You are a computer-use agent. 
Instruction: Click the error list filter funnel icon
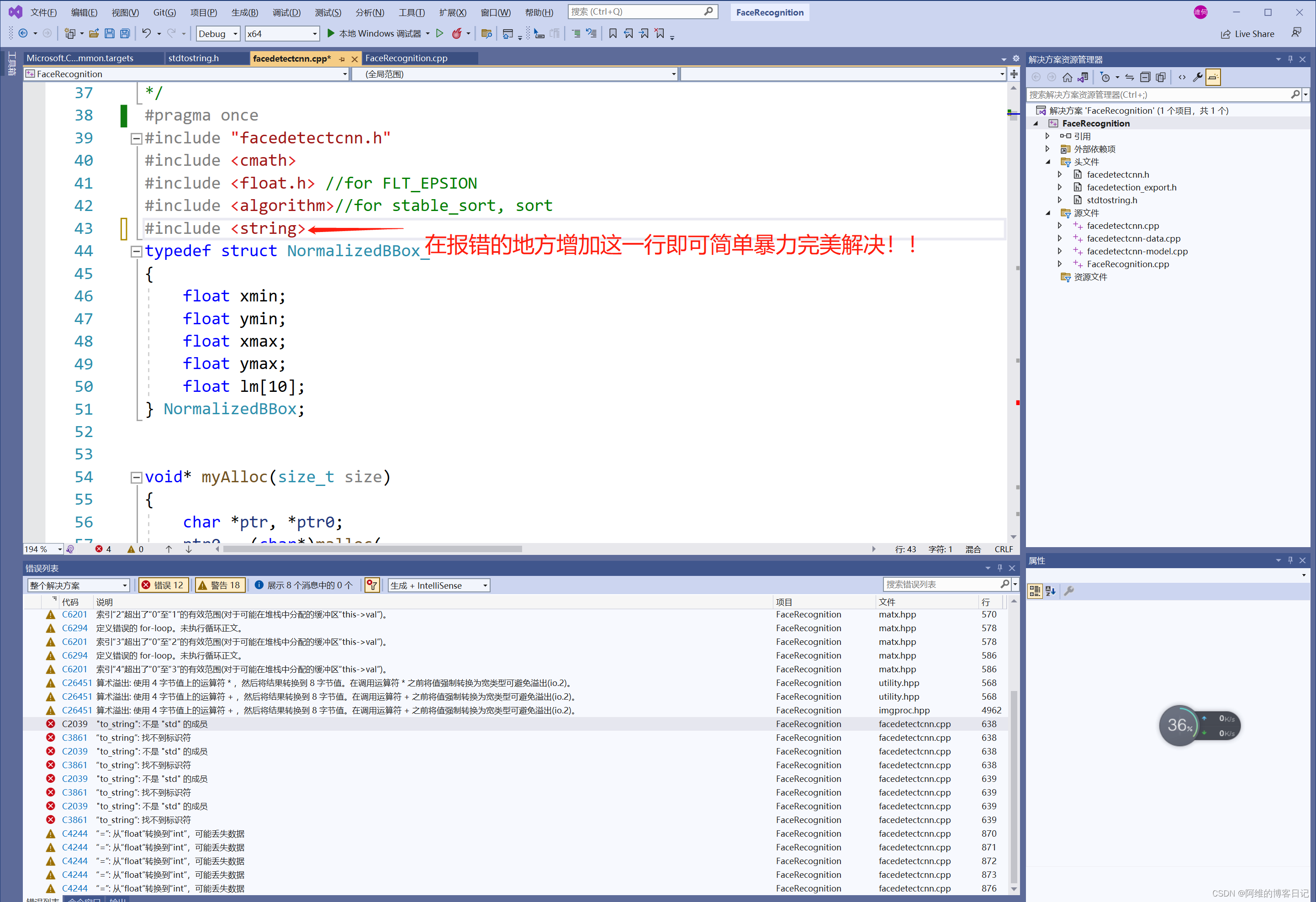click(x=372, y=585)
